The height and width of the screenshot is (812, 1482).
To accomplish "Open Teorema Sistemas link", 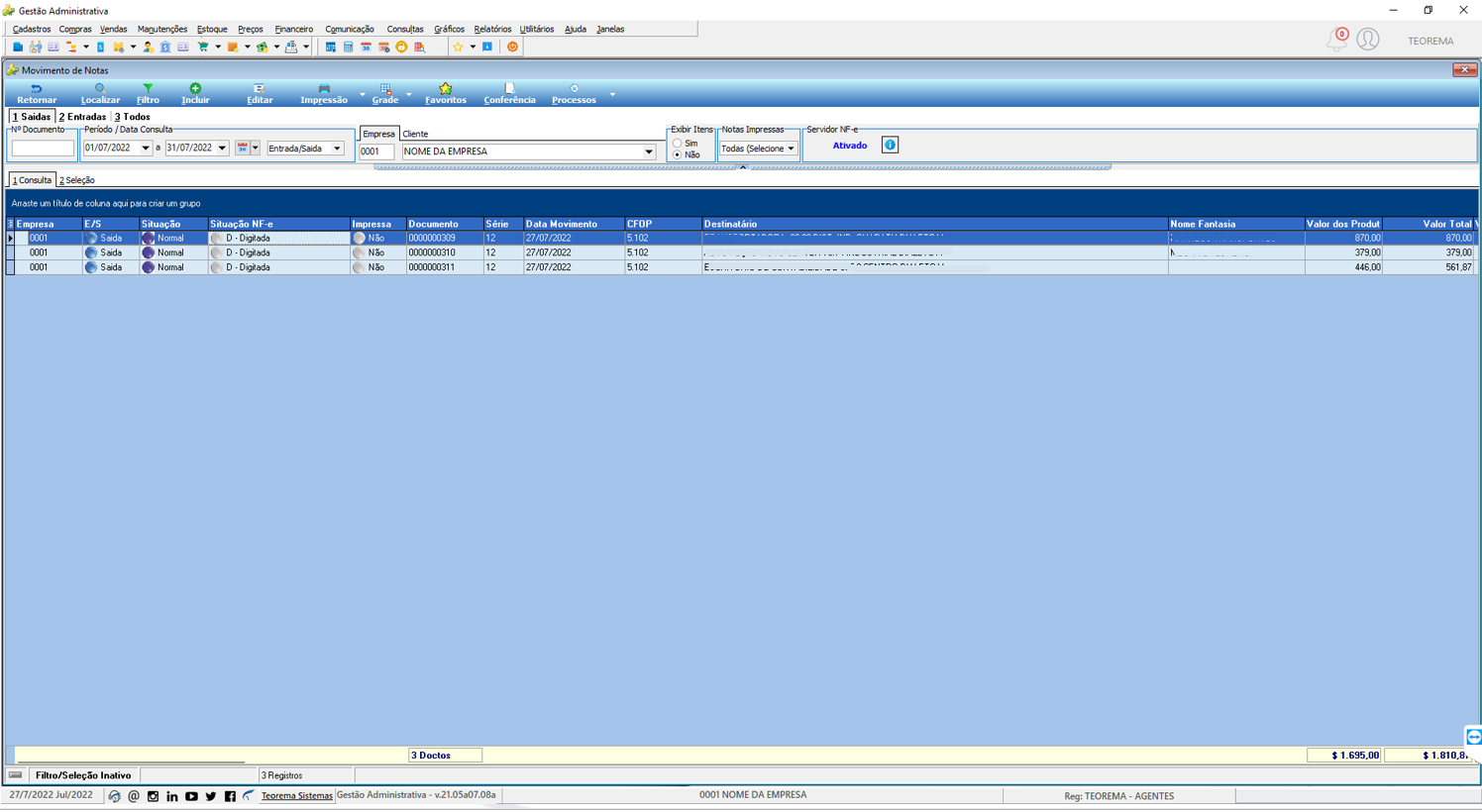I will [x=297, y=796].
